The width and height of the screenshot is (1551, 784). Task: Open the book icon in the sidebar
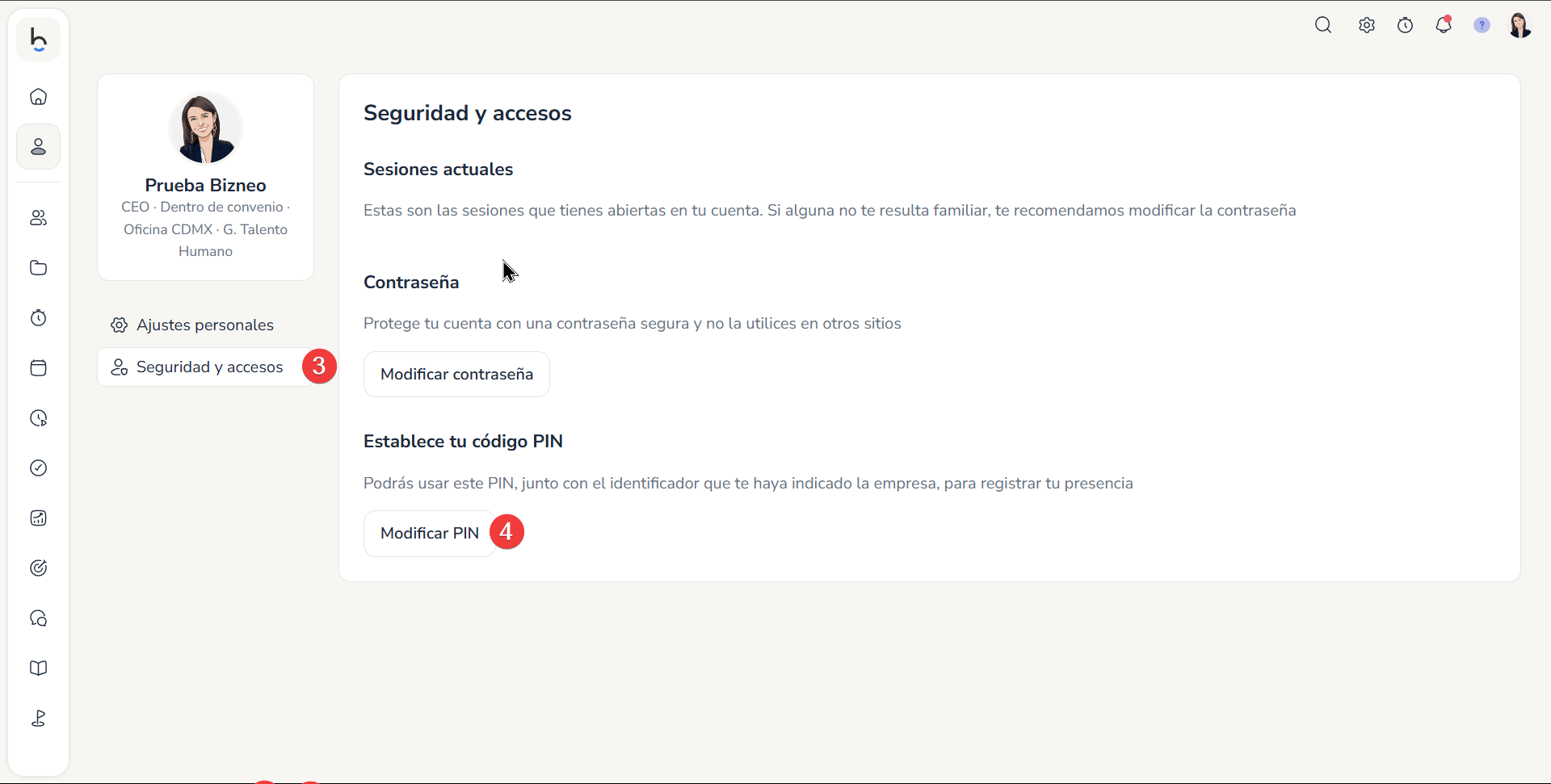point(38,669)
